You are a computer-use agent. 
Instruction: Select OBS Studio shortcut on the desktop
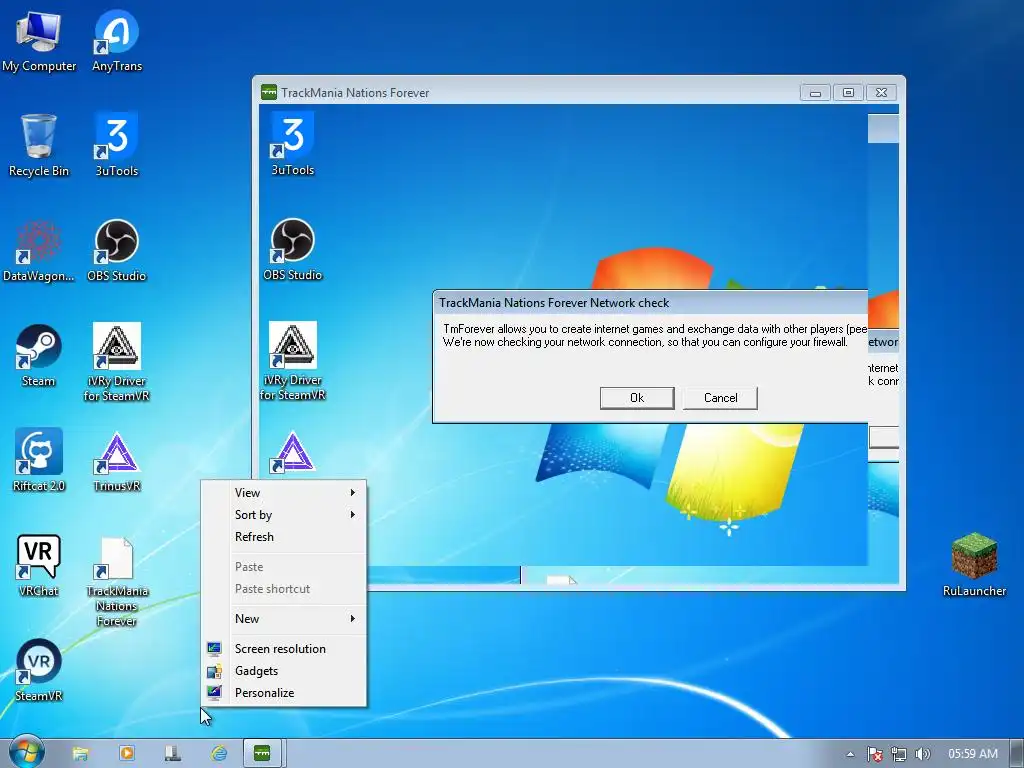pyautogui.click(x=117, y=251)
